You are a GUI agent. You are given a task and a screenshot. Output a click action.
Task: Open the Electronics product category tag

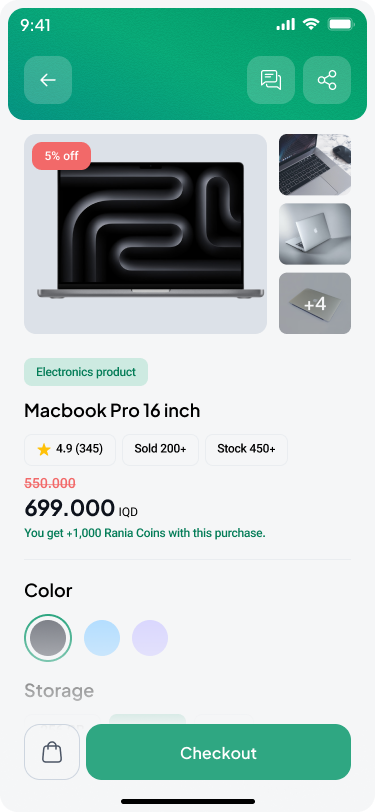coord(86,372)
